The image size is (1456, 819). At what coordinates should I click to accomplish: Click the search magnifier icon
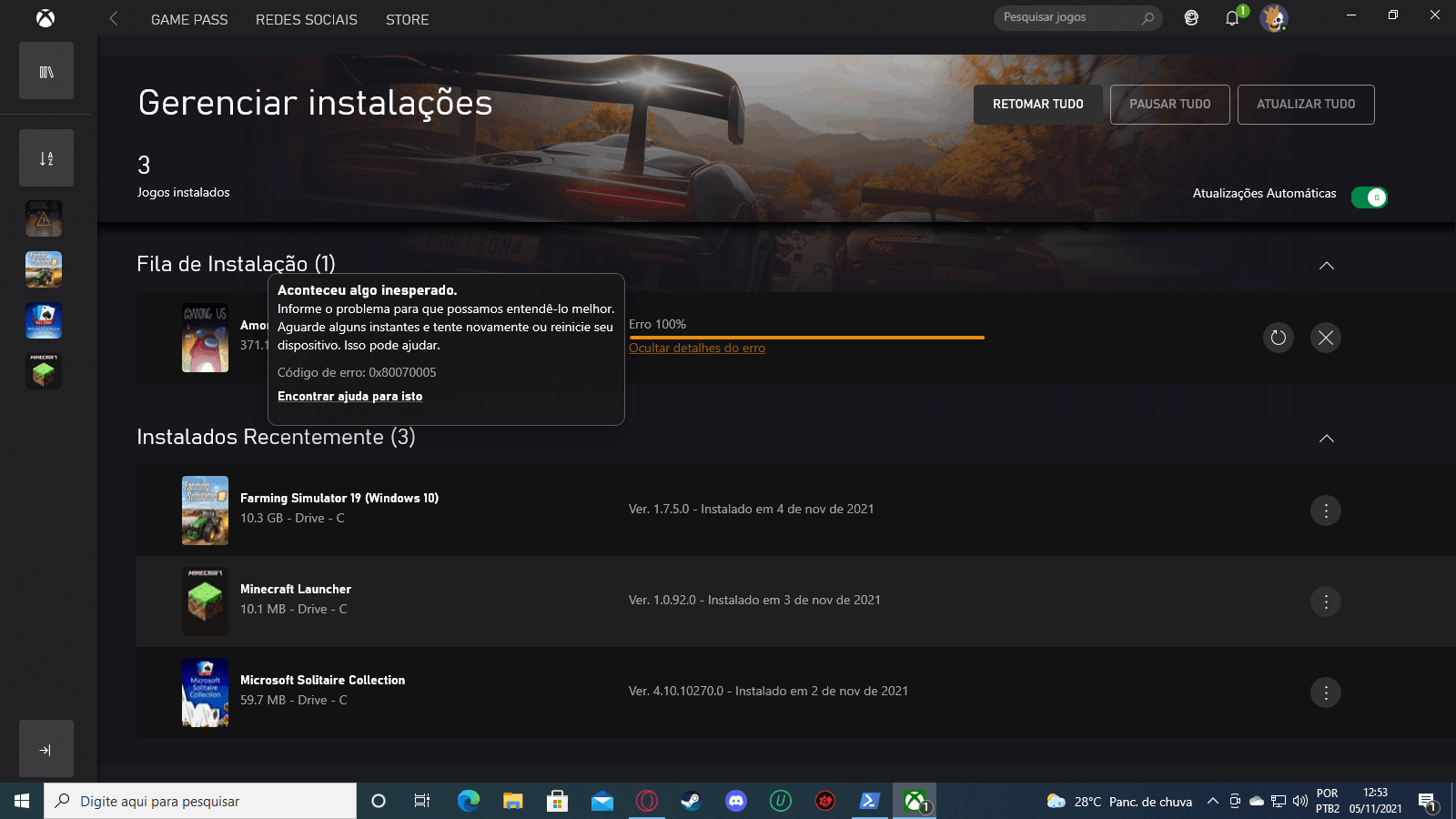click(1148, 17)
